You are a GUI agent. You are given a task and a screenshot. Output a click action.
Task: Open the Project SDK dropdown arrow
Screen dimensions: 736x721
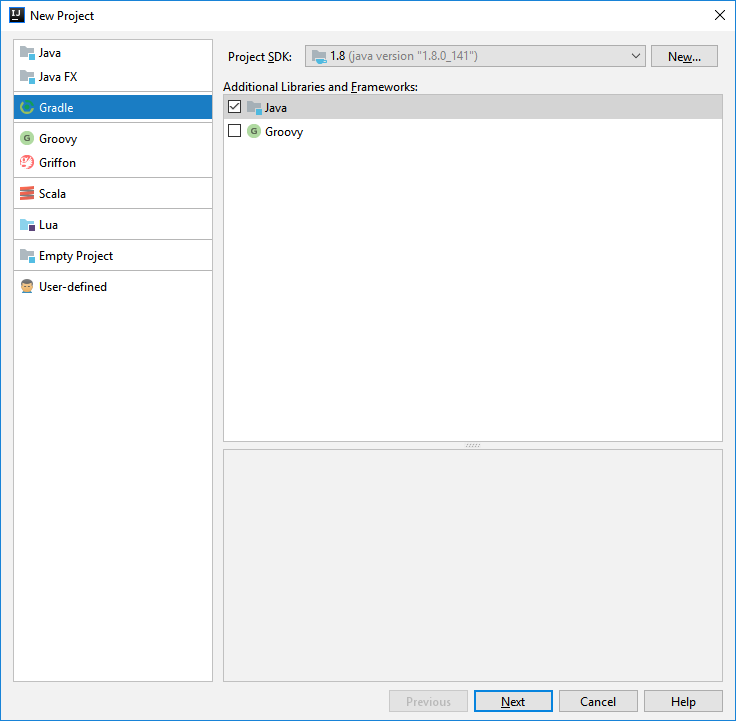tap(636, 56)
